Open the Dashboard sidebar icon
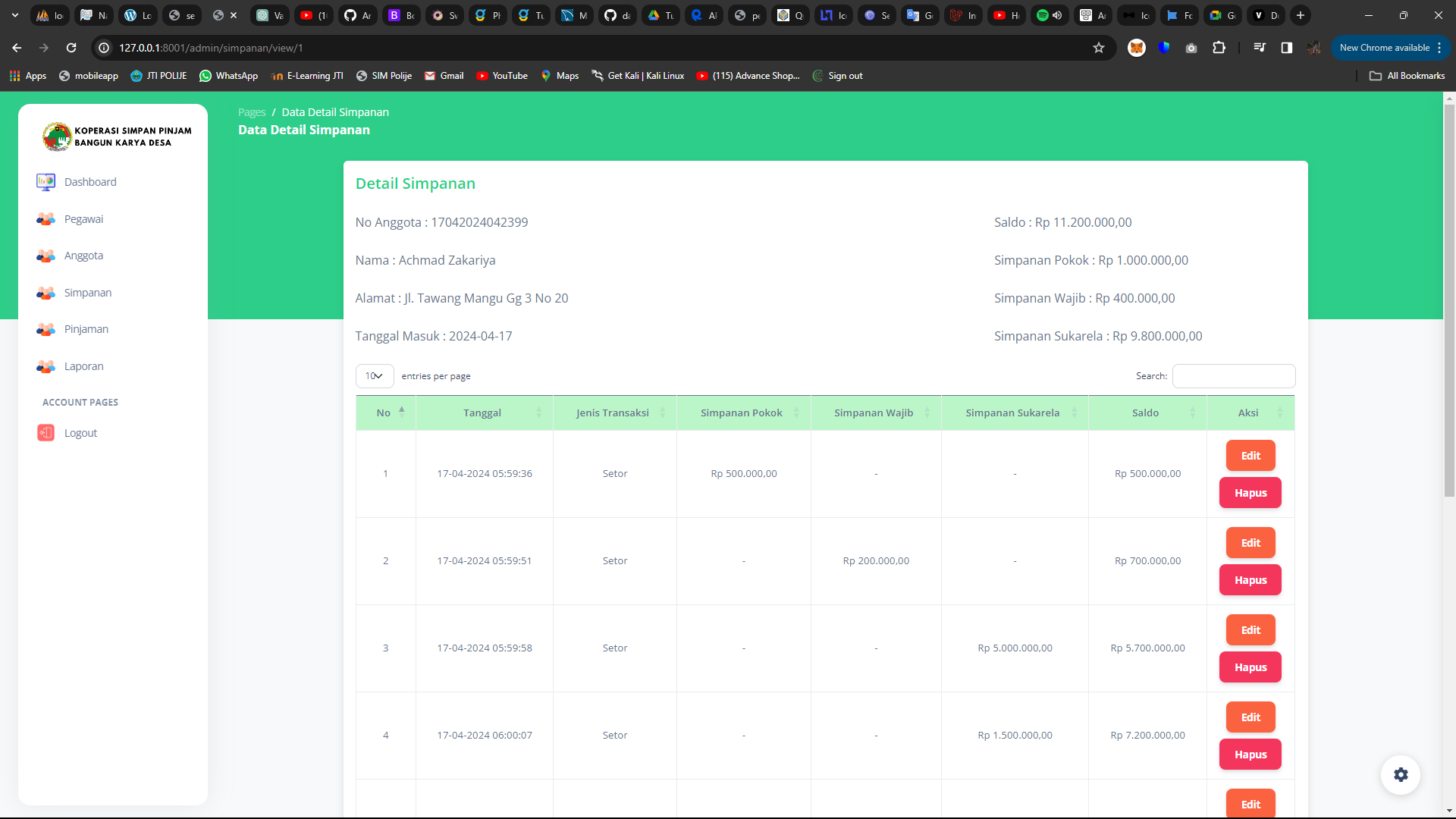1456x819 pixels. [45, 182]
